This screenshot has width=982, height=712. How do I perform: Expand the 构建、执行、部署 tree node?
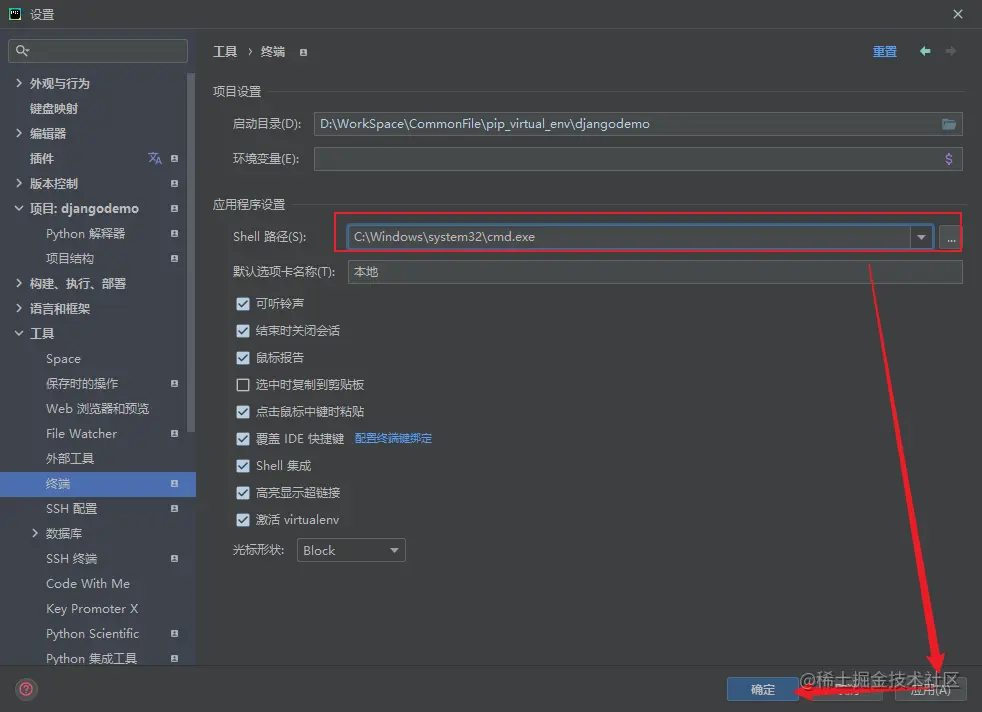click(19, 284)
